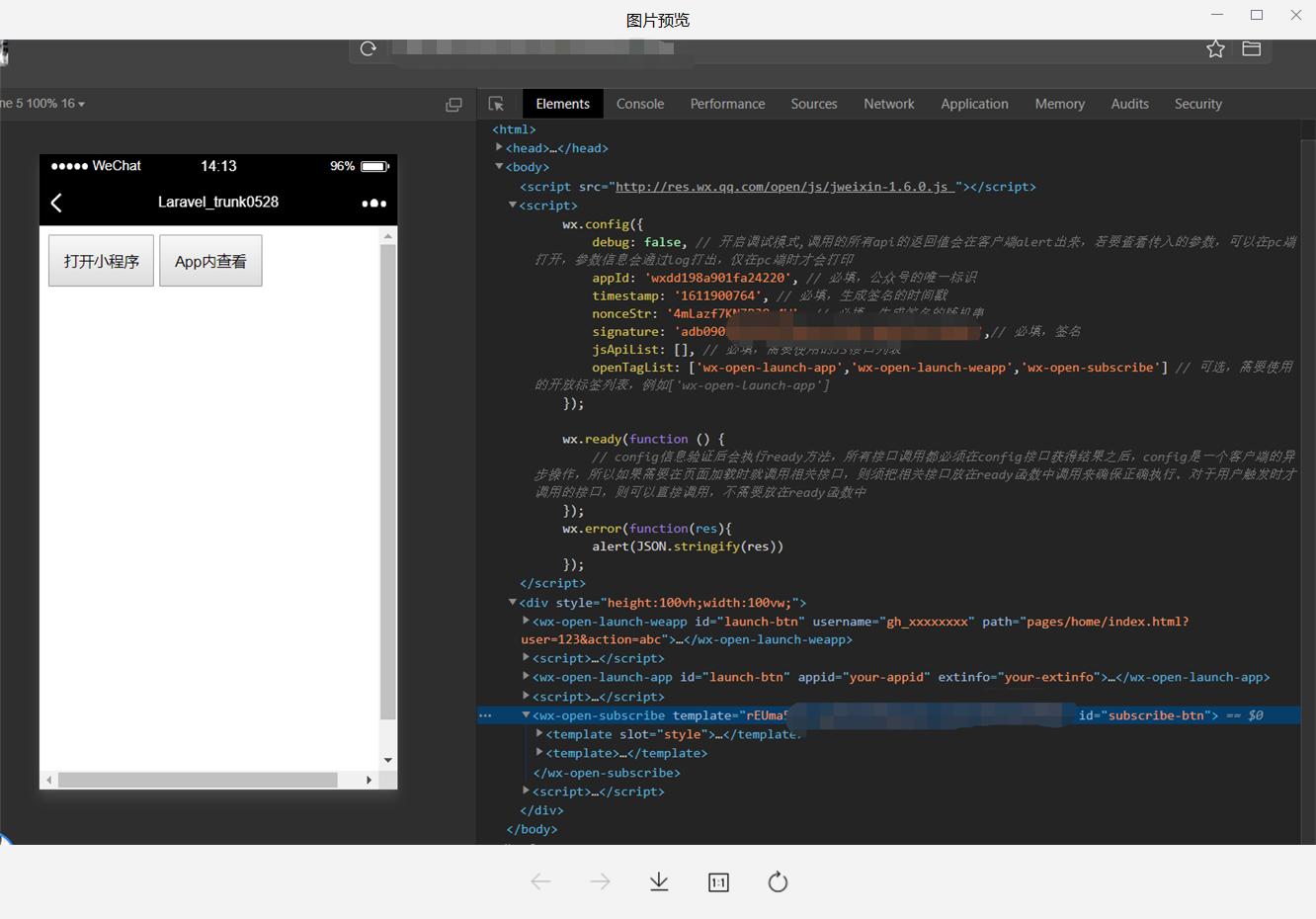
Task: Click the three-dot gutter on the selected DOM row
Action: 485,715
